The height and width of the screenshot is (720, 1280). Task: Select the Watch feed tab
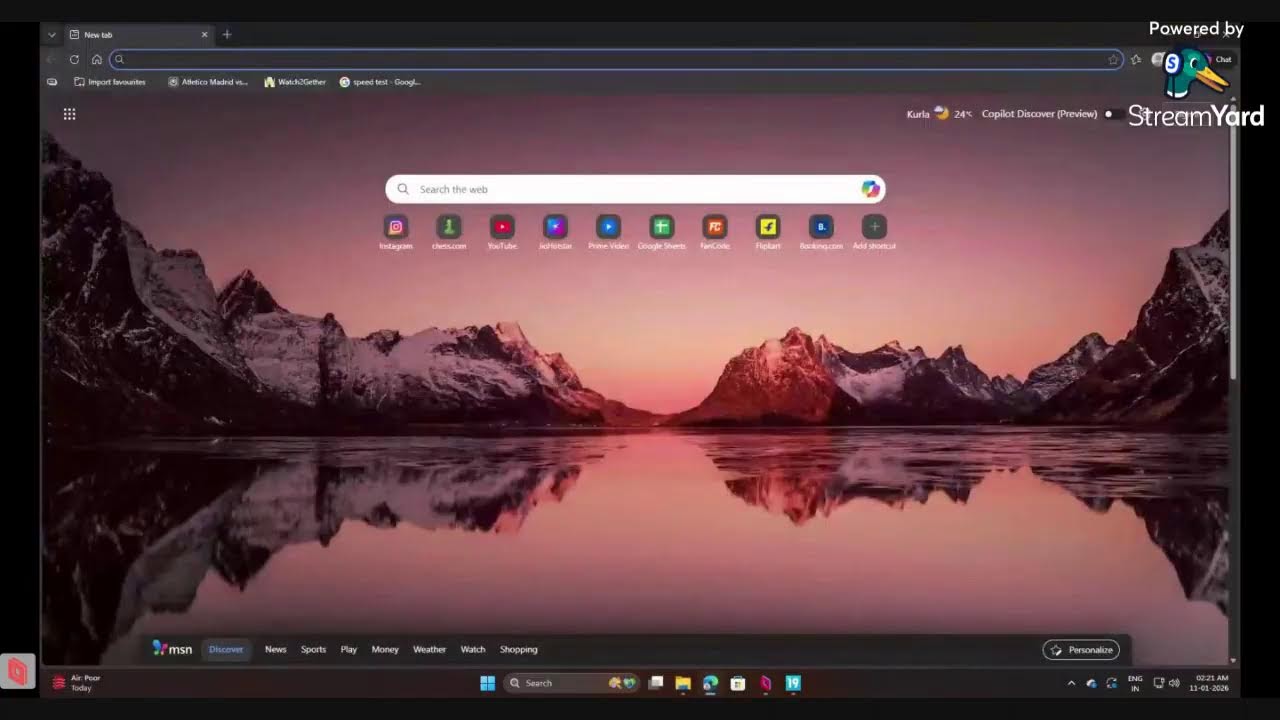[x=473, y=649]
